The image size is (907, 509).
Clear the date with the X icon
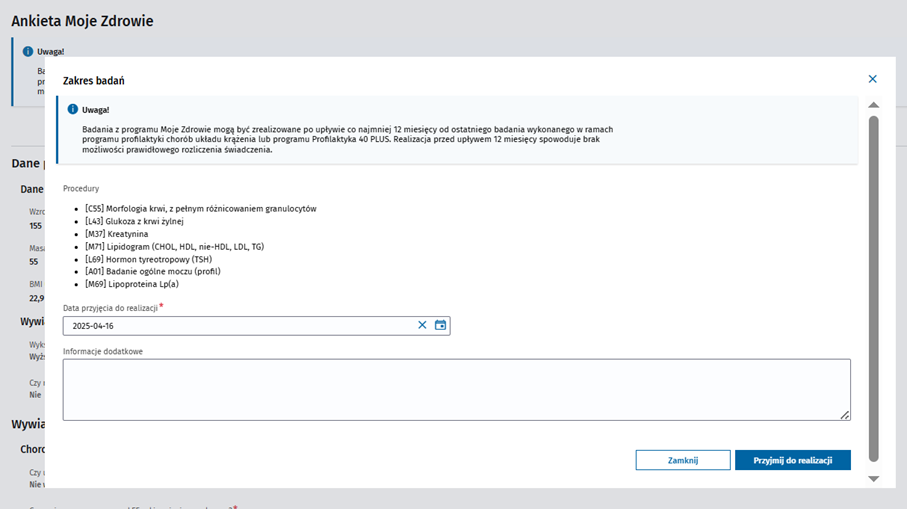422,325
